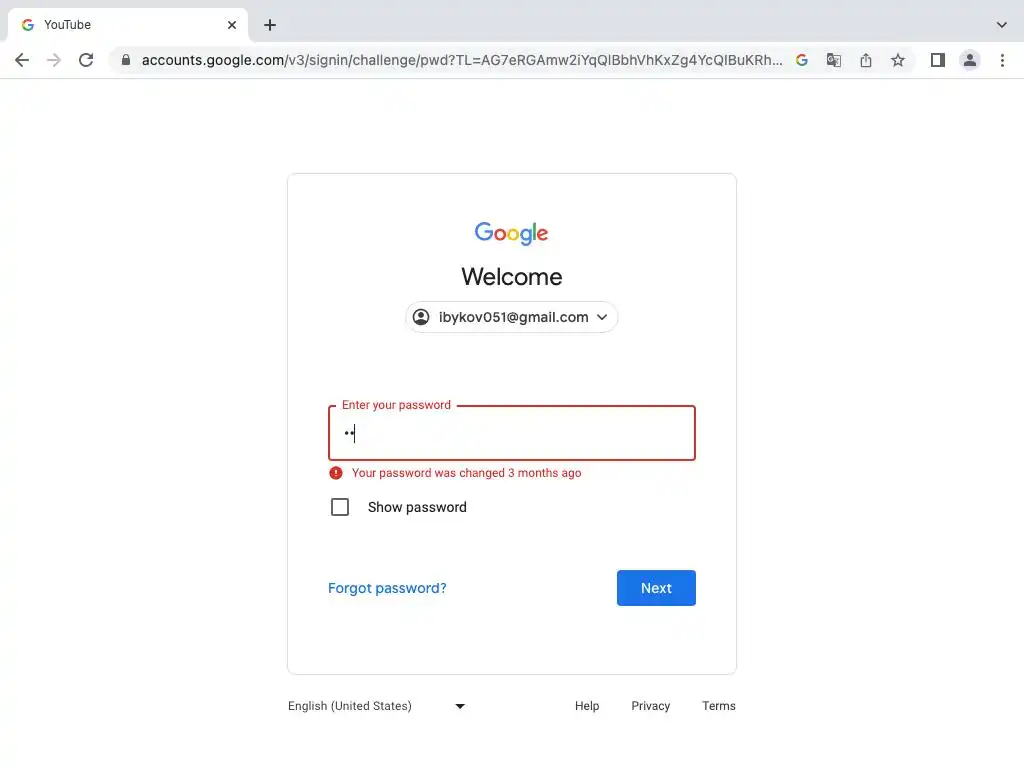Image resolution: width=1024 pixels, height=768 pixels.
Task: Select the YouTube browser tab
Action: tap(120, 25)
